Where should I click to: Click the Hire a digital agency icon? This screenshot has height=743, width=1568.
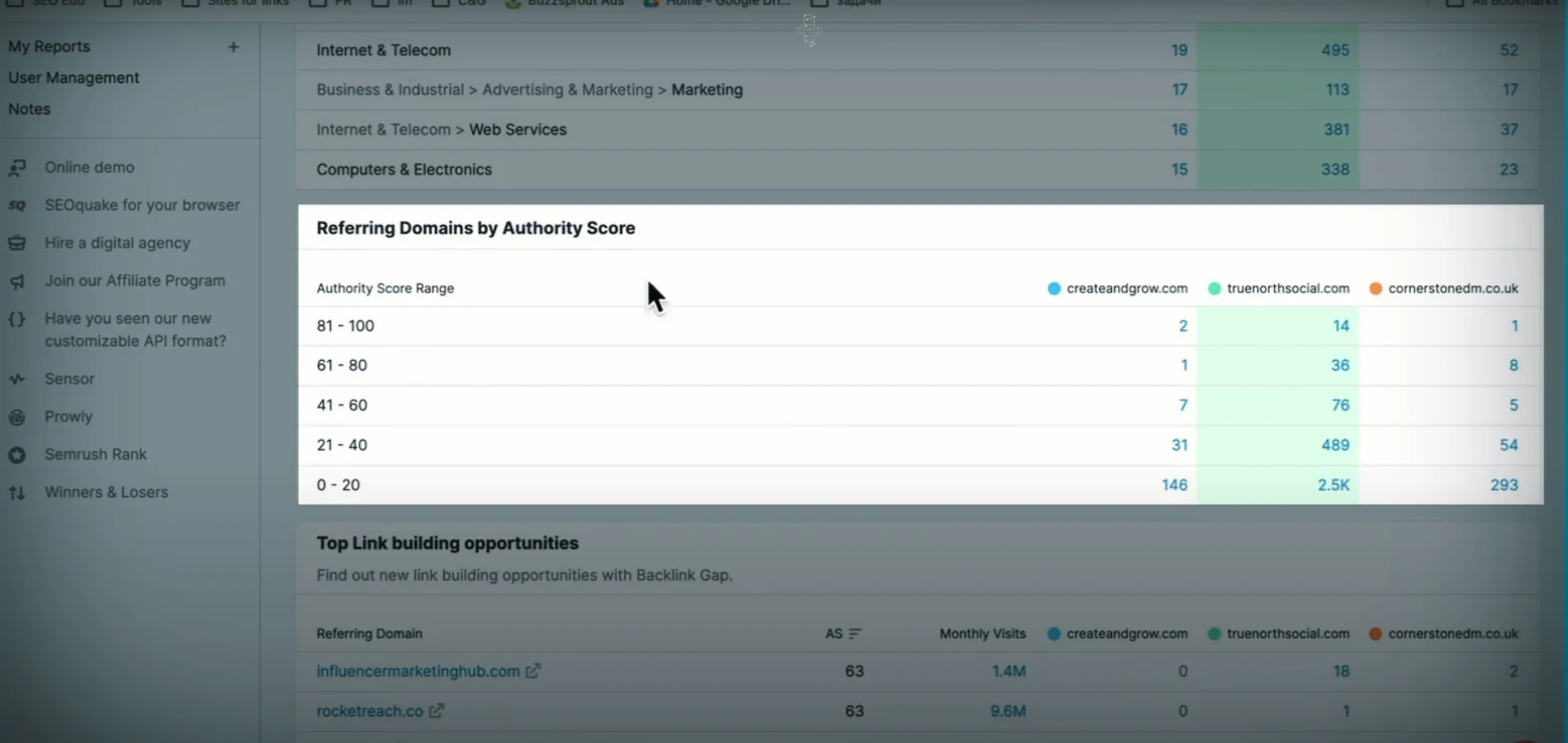click(17, 243)
